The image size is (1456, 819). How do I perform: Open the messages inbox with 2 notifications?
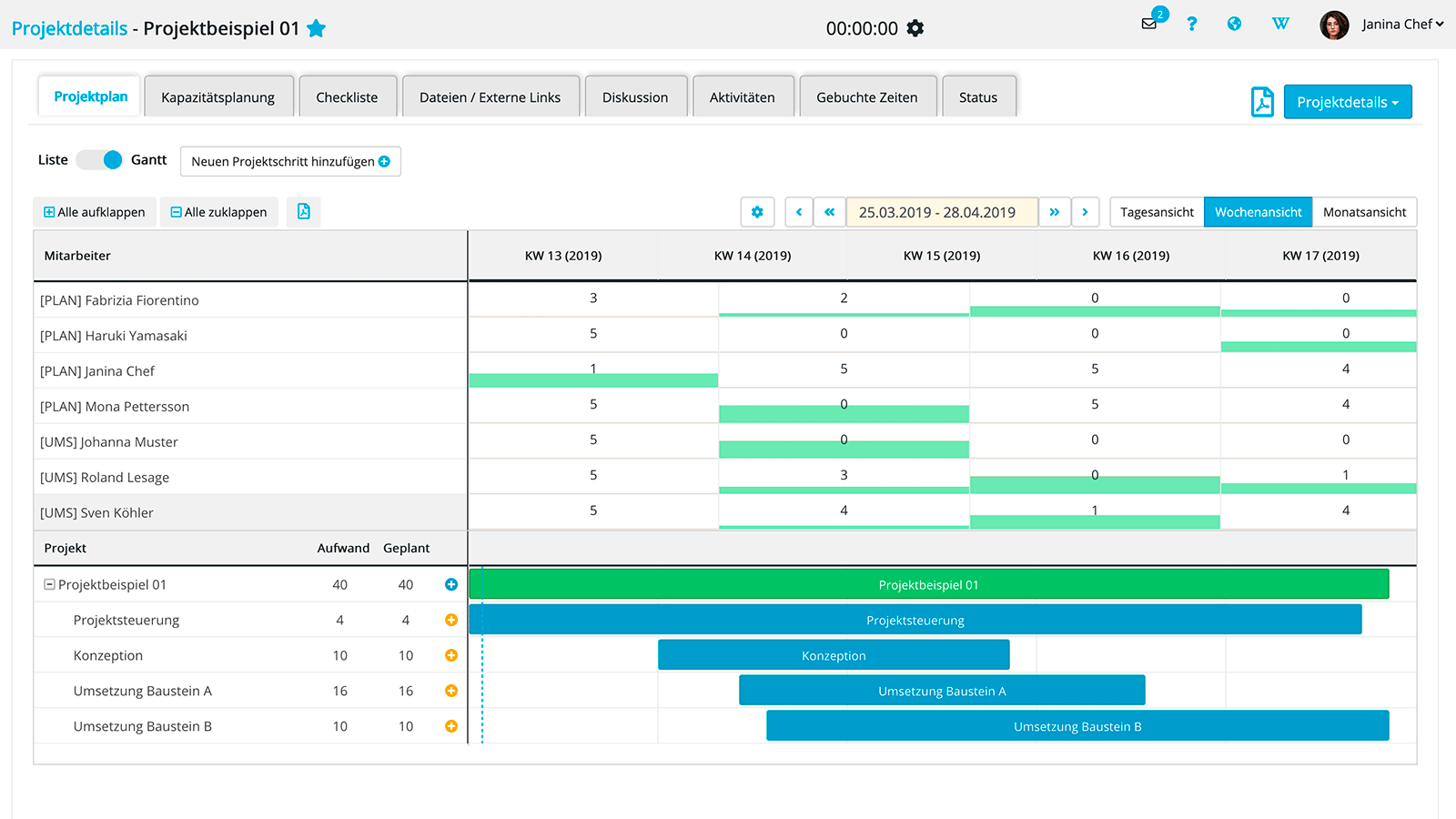(1148, 25)
